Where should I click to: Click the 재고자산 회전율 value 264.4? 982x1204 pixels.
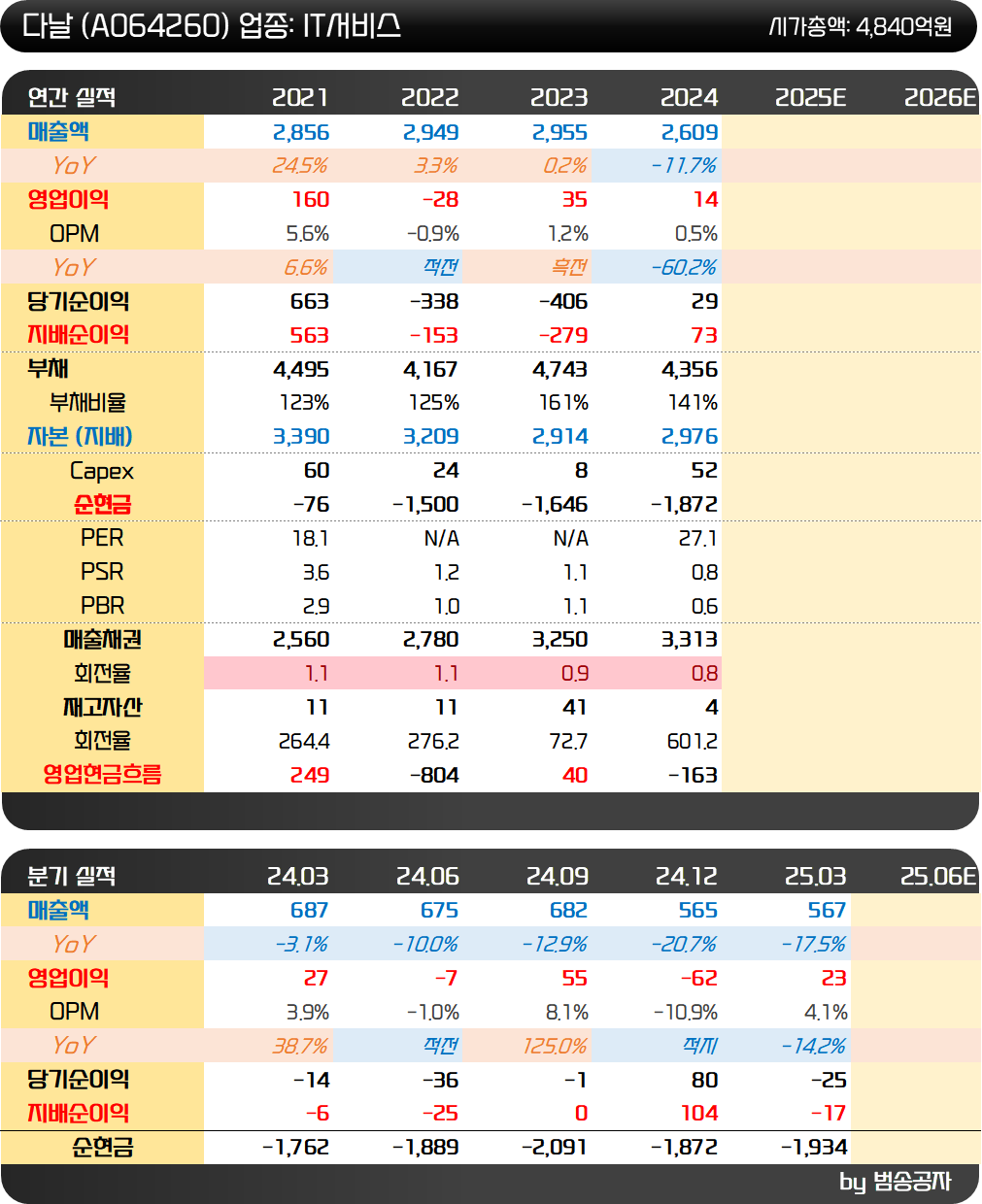click(x=304, y=741)
